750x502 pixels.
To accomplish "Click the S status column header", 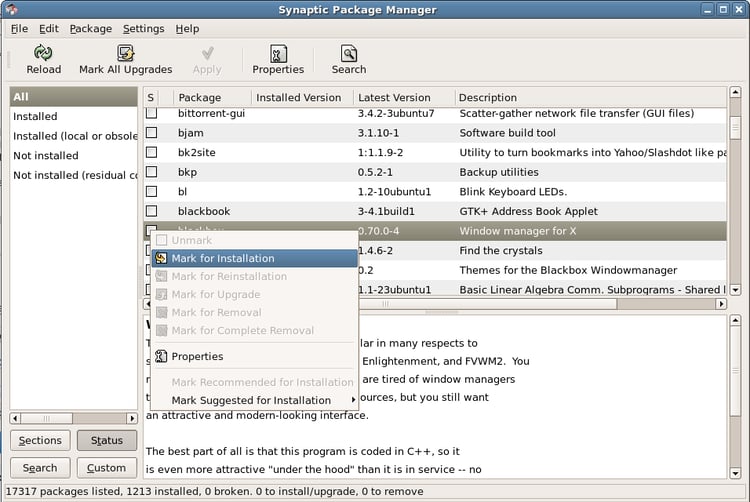I will 151,98.
